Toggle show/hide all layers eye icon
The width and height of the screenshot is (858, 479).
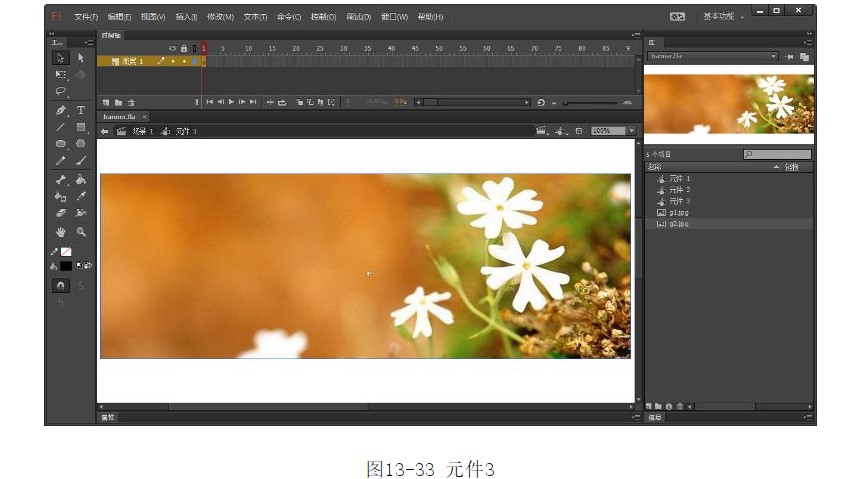coord(172,48)
